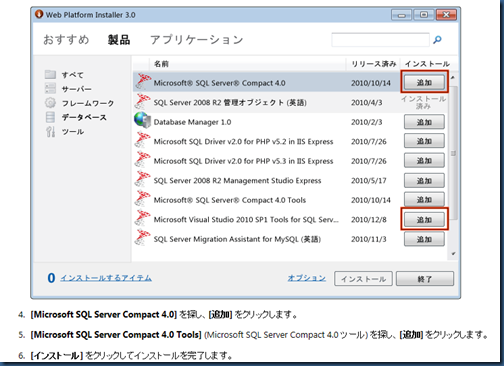Viewport: 504px width, 366px height.
Task: Click release date 2010/12/8
Action: 369,220
